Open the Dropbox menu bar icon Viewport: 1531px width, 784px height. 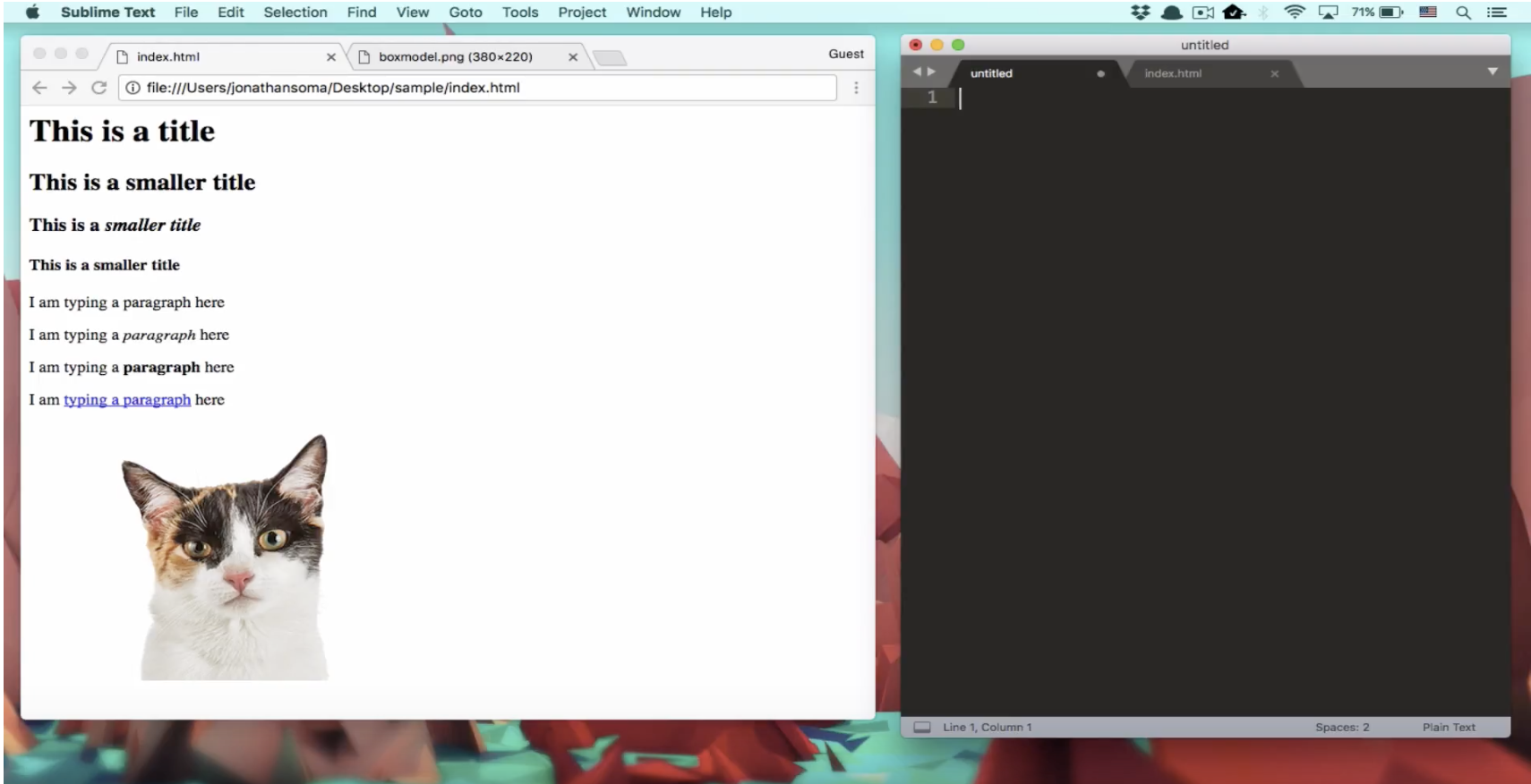pyautogui.click(x=1140, y=13)
